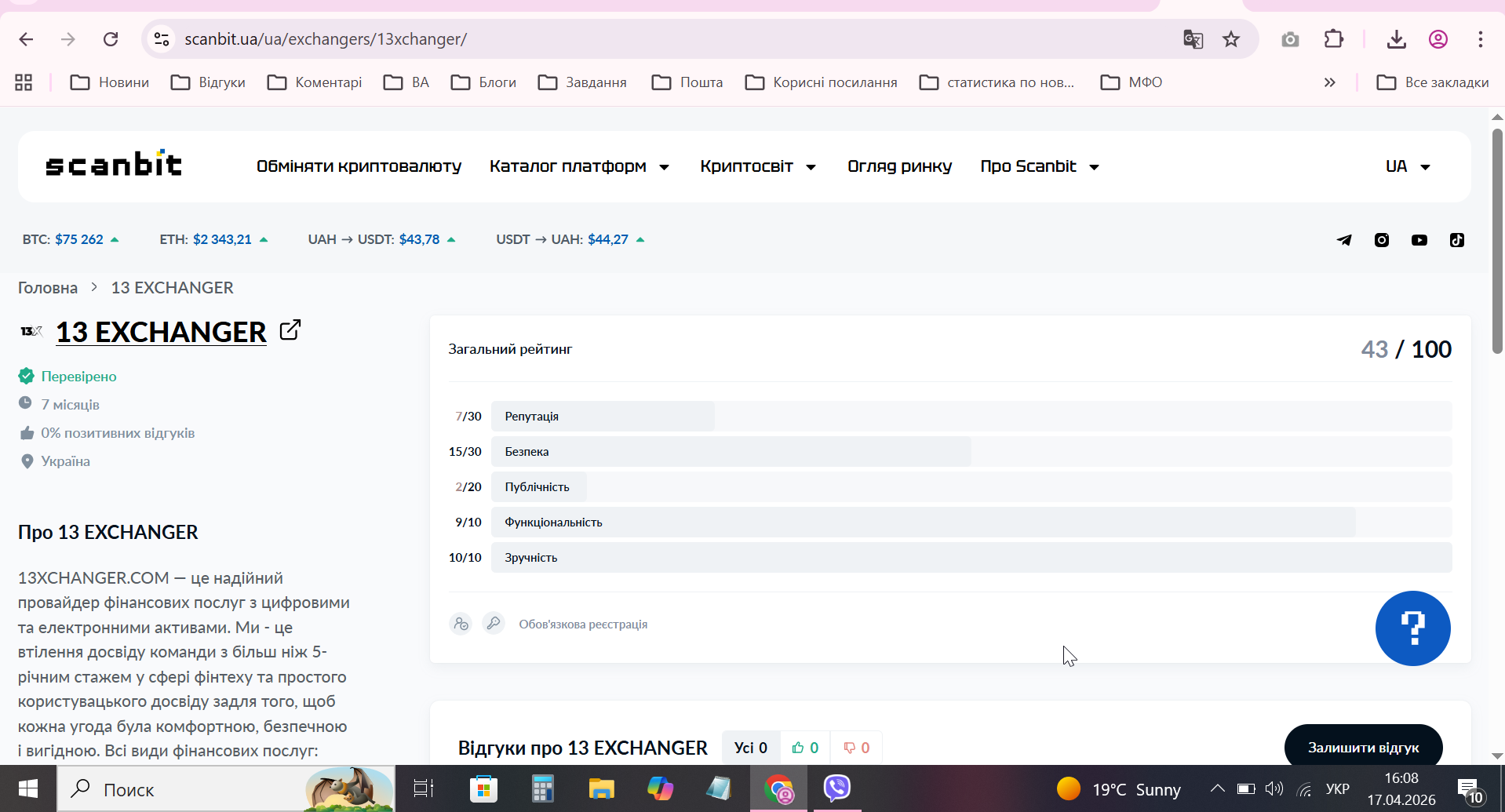Screen dimensions: 1505x812
Task: Click the UAH → USDT rate
Action: click(381, 239)
